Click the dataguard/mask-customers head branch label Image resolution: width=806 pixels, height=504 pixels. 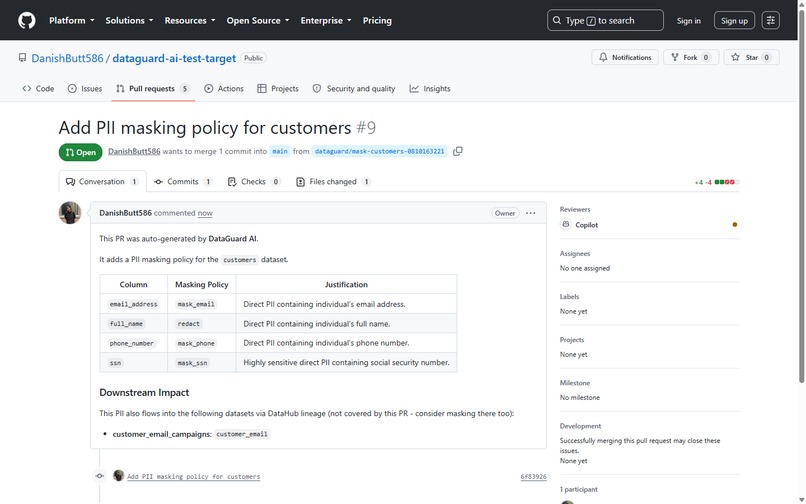click(379, 151)
